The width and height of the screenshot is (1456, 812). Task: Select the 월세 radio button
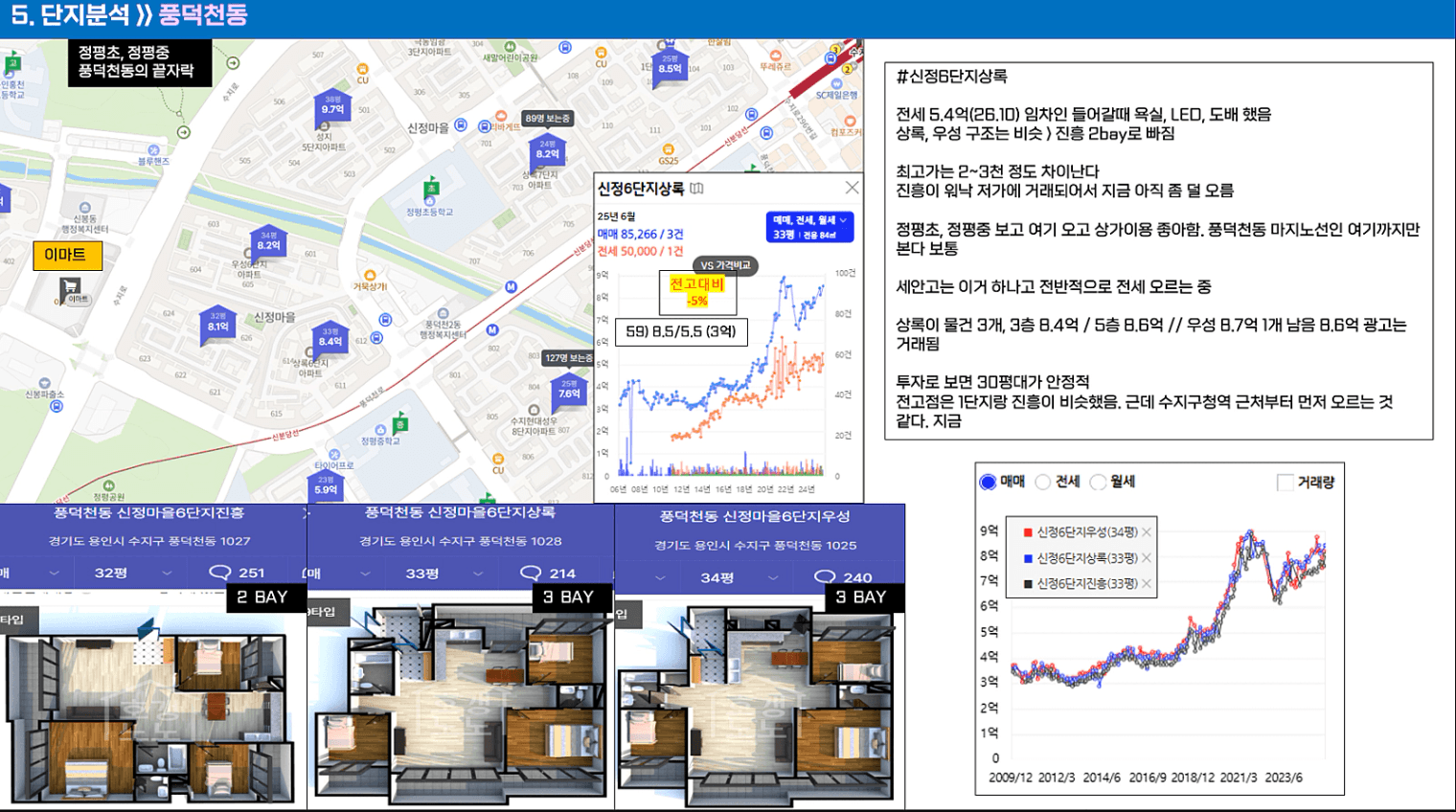1098,483
